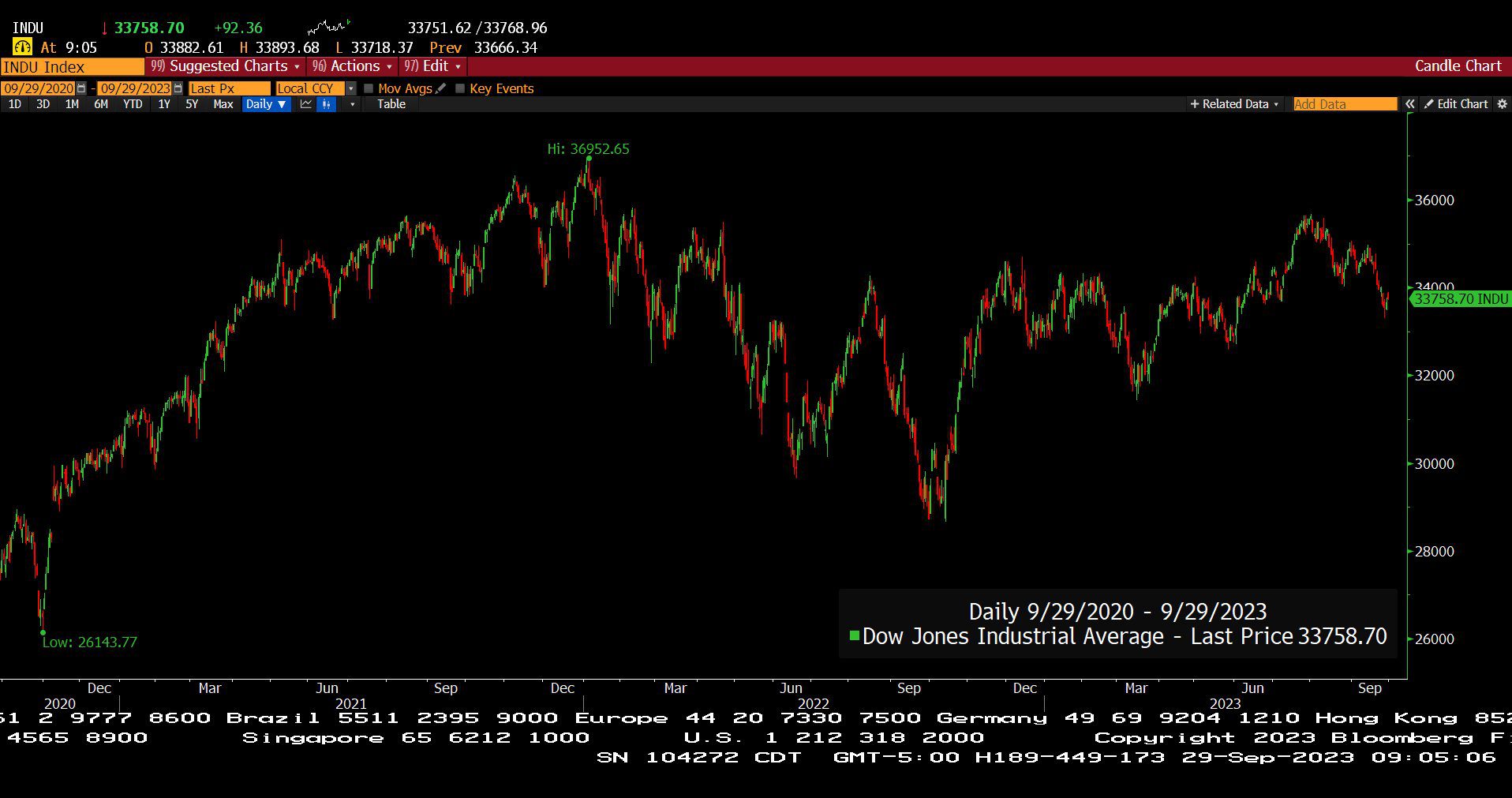
Task: Select the 1D time range
Action: pyautogui.click(x=15, y=104)
